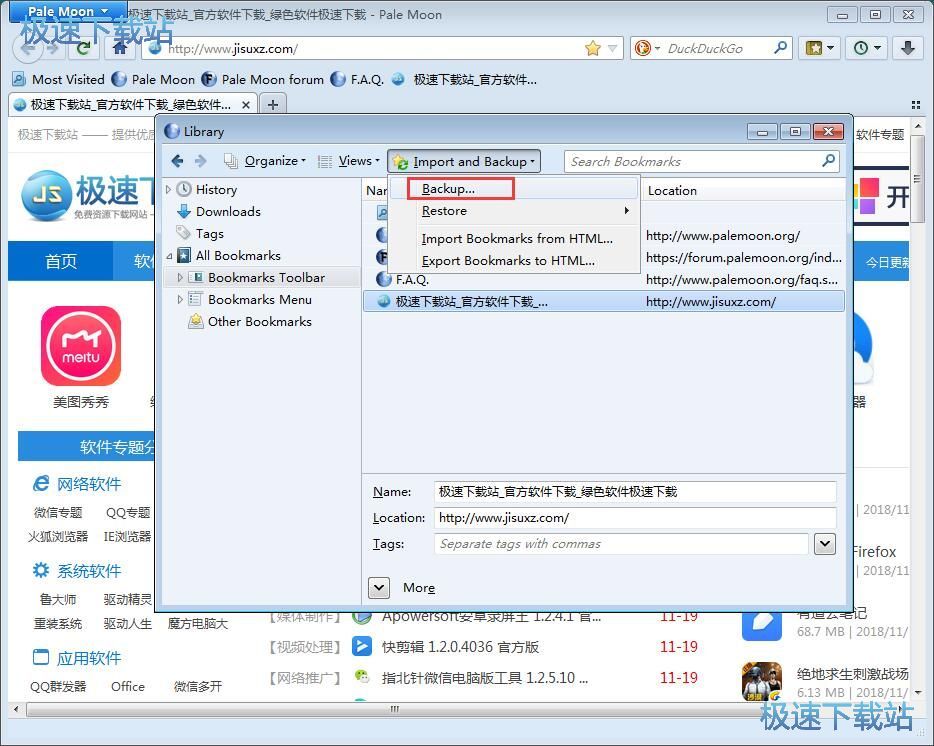Open the address bar history dropdown

tap(612, 48)
